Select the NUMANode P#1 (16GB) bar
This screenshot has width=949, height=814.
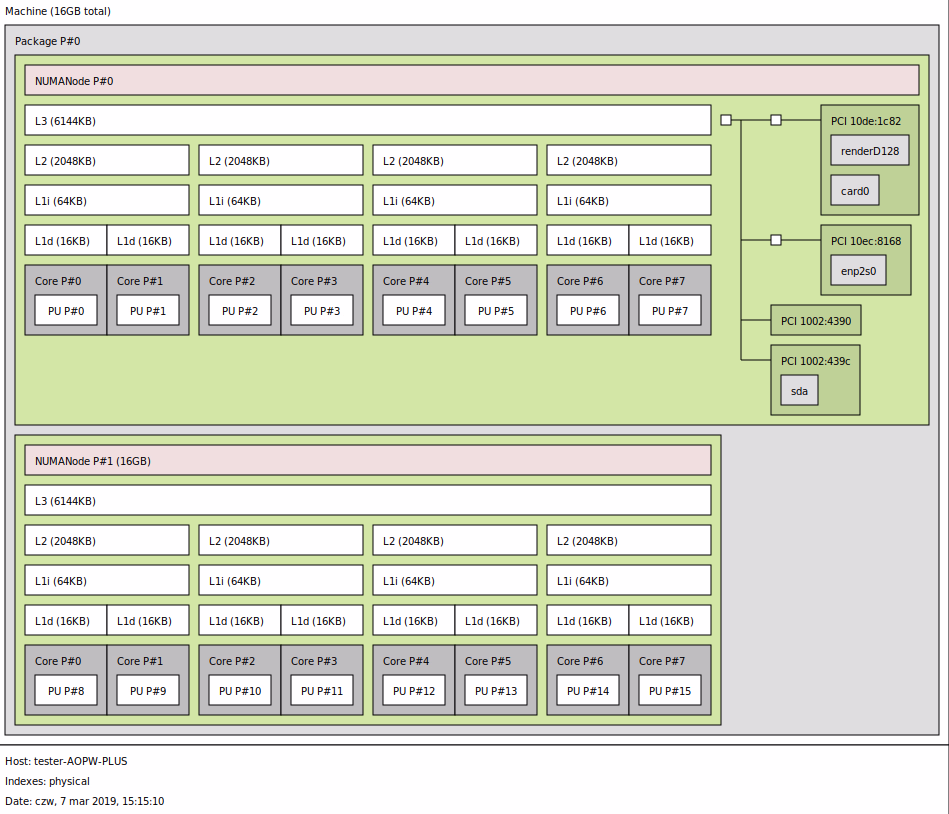(367, 461)
